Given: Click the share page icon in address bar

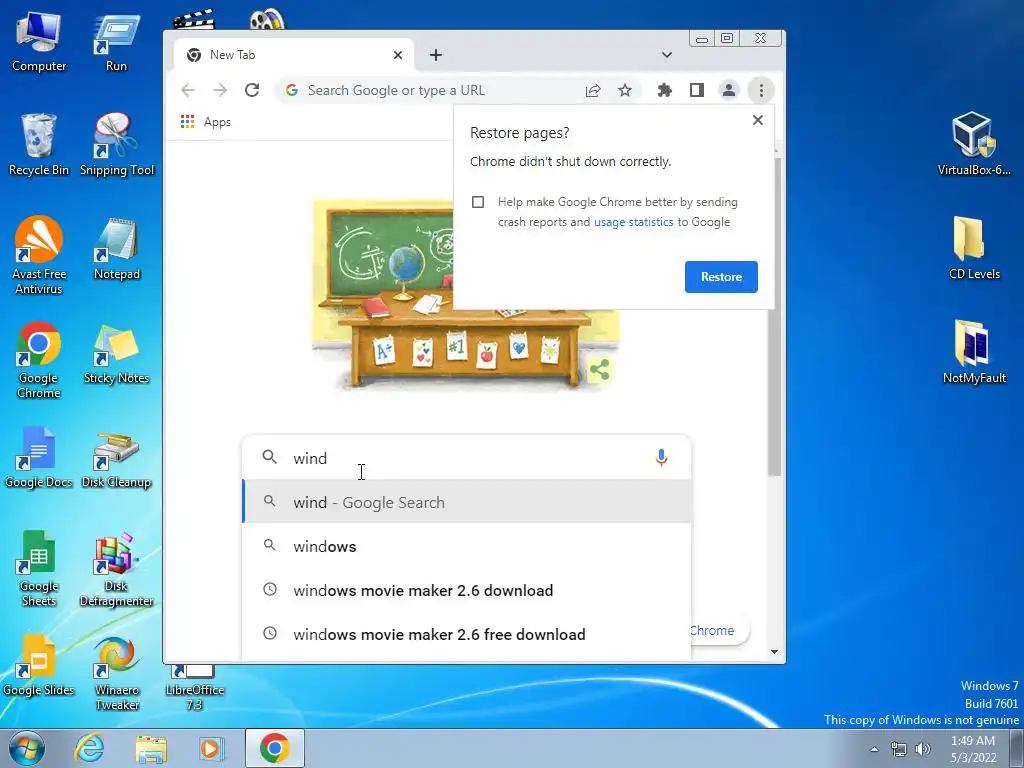Looking at the screenshot, I should 593,90.
